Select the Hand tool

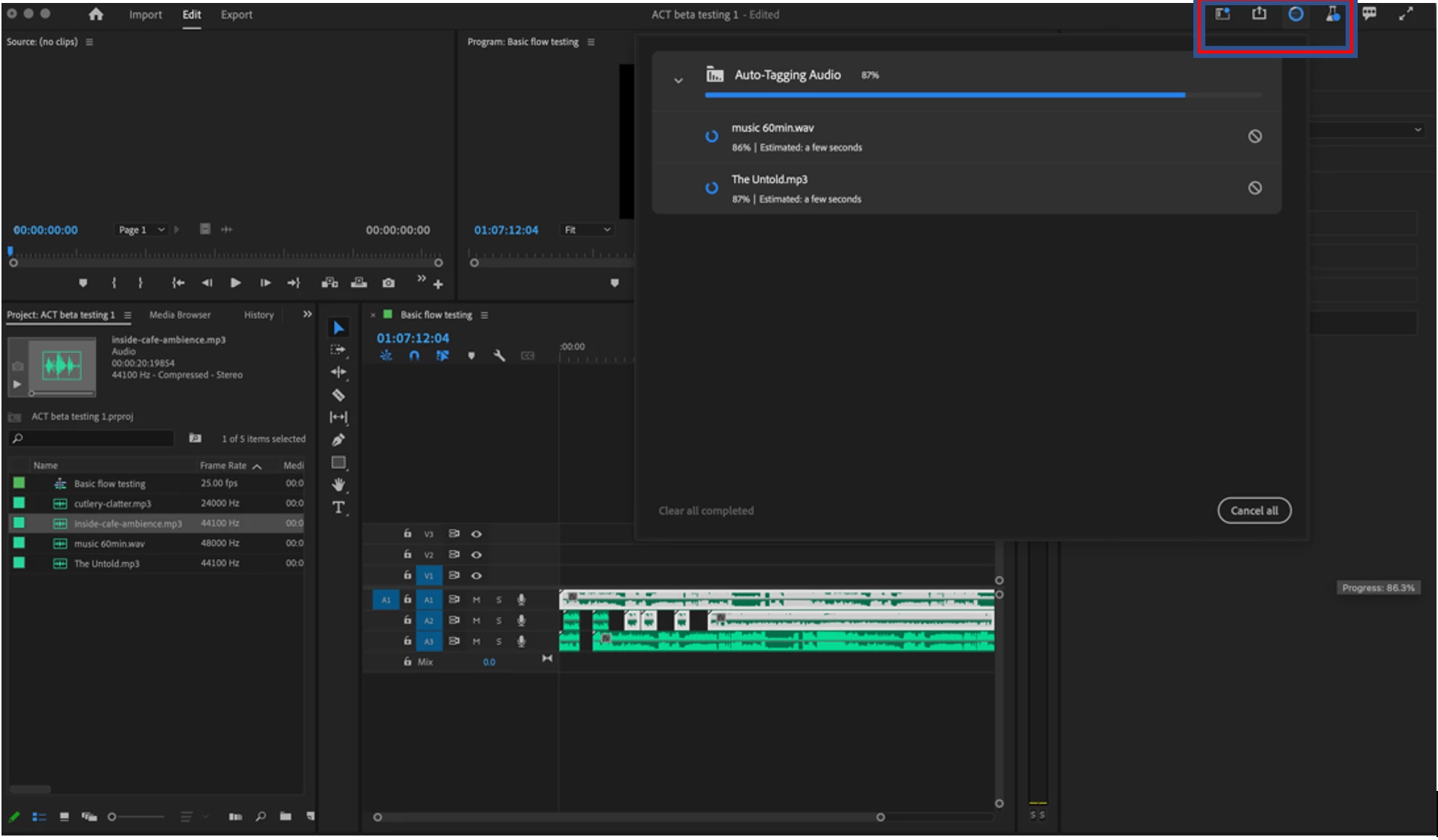(x=338, y=485)
